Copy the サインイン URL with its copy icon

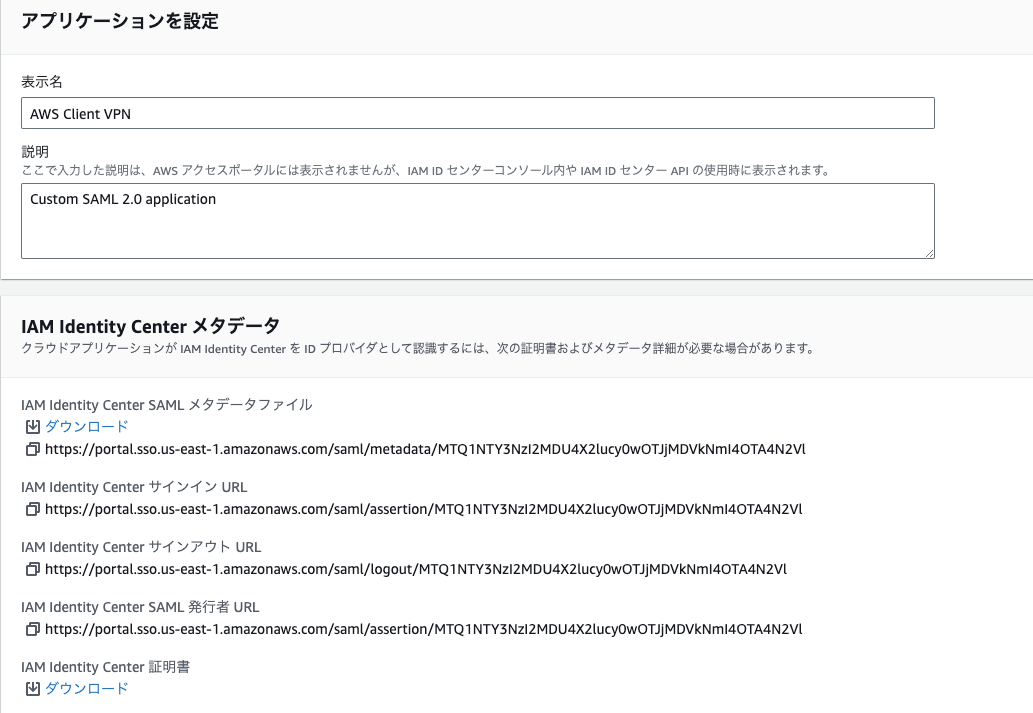(x=32, y=509)
